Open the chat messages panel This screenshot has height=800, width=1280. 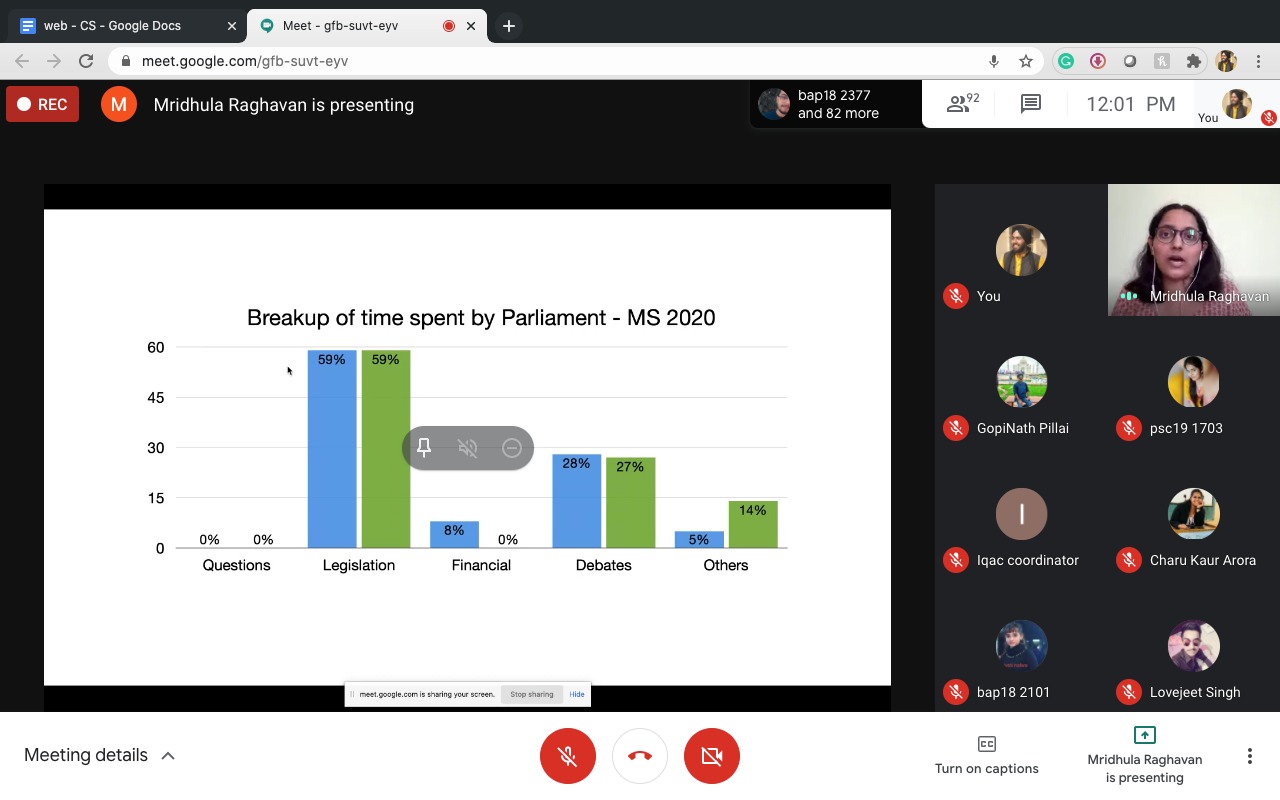click(1030, 104)
